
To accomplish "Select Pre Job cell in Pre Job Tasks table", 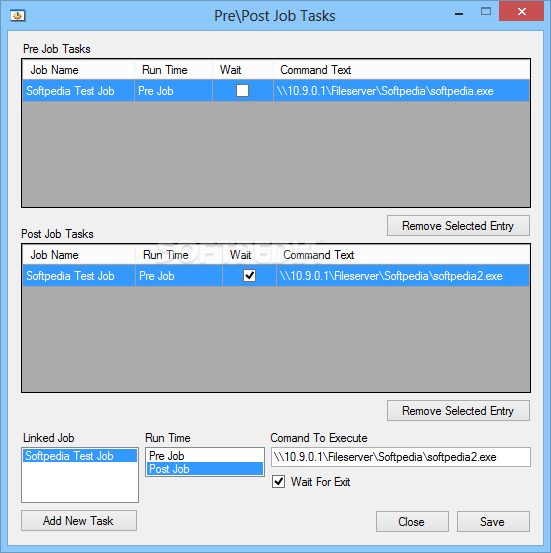I will (173, 91).
